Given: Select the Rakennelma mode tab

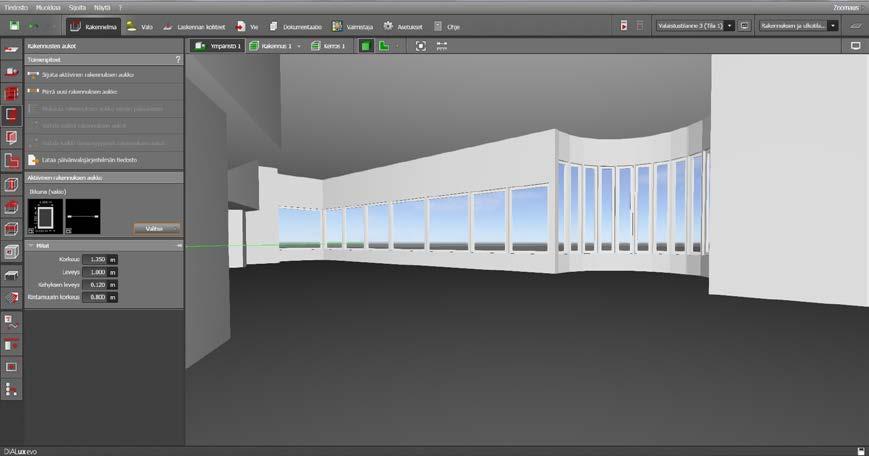Looking at the screenshot, I should tap(94, 27).
